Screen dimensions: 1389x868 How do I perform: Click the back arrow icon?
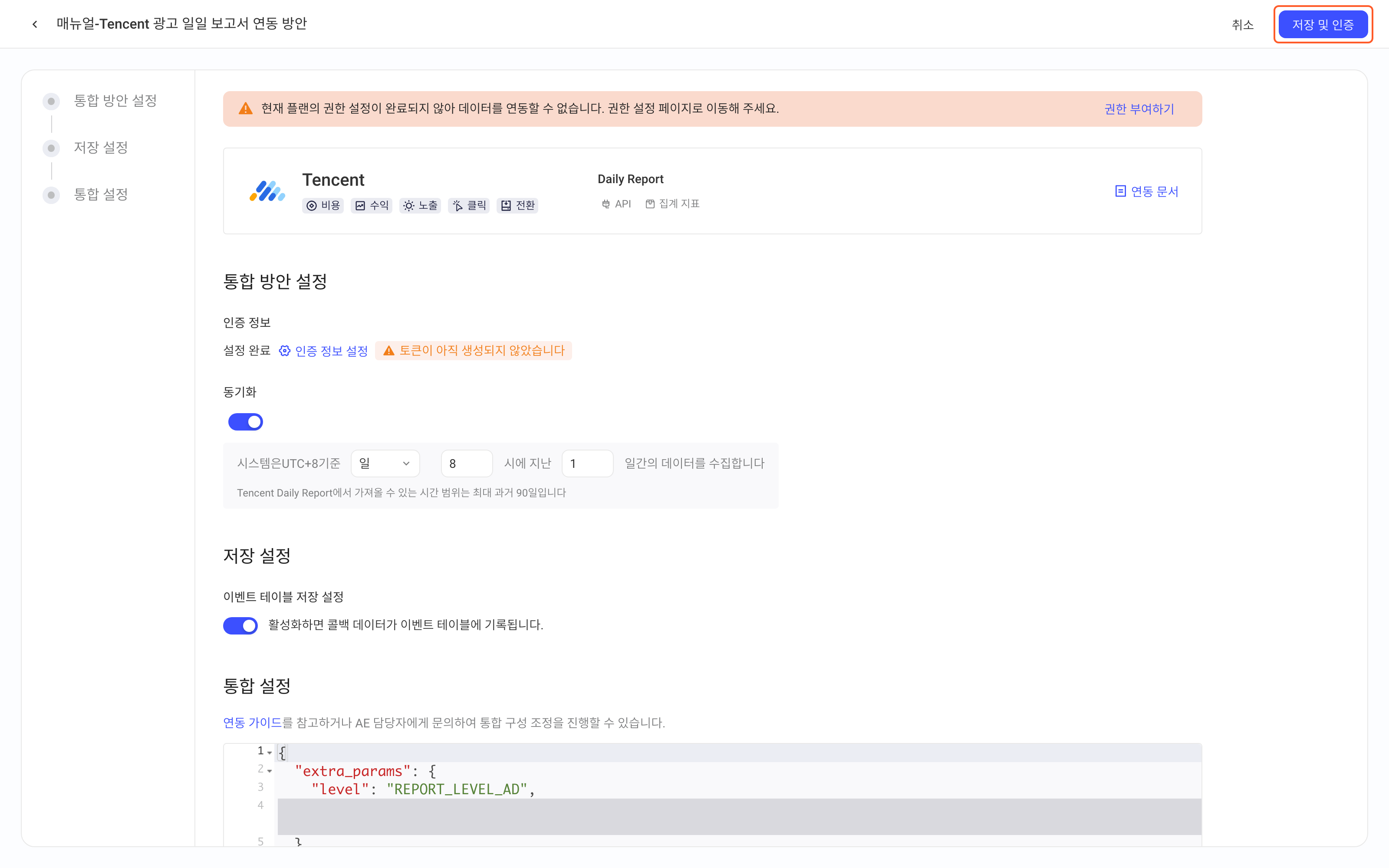(x=35, y=24)
